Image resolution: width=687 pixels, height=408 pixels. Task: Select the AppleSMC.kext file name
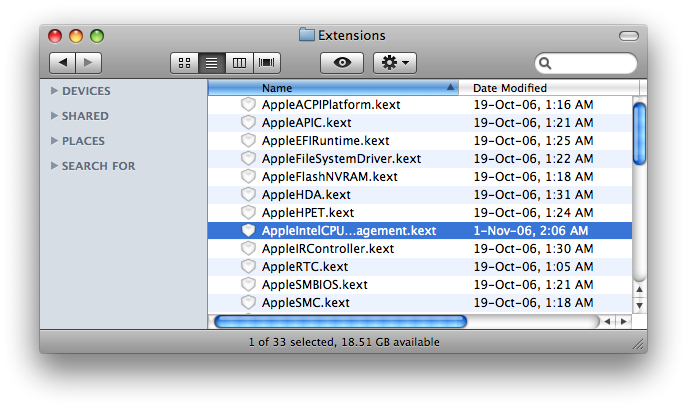tap(306, 302)
